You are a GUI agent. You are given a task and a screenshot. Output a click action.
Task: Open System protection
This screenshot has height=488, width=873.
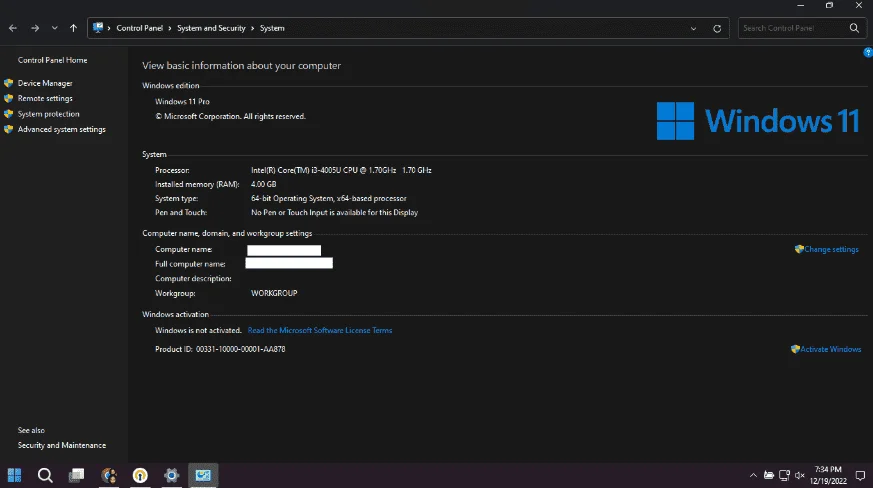click(48, 114)
